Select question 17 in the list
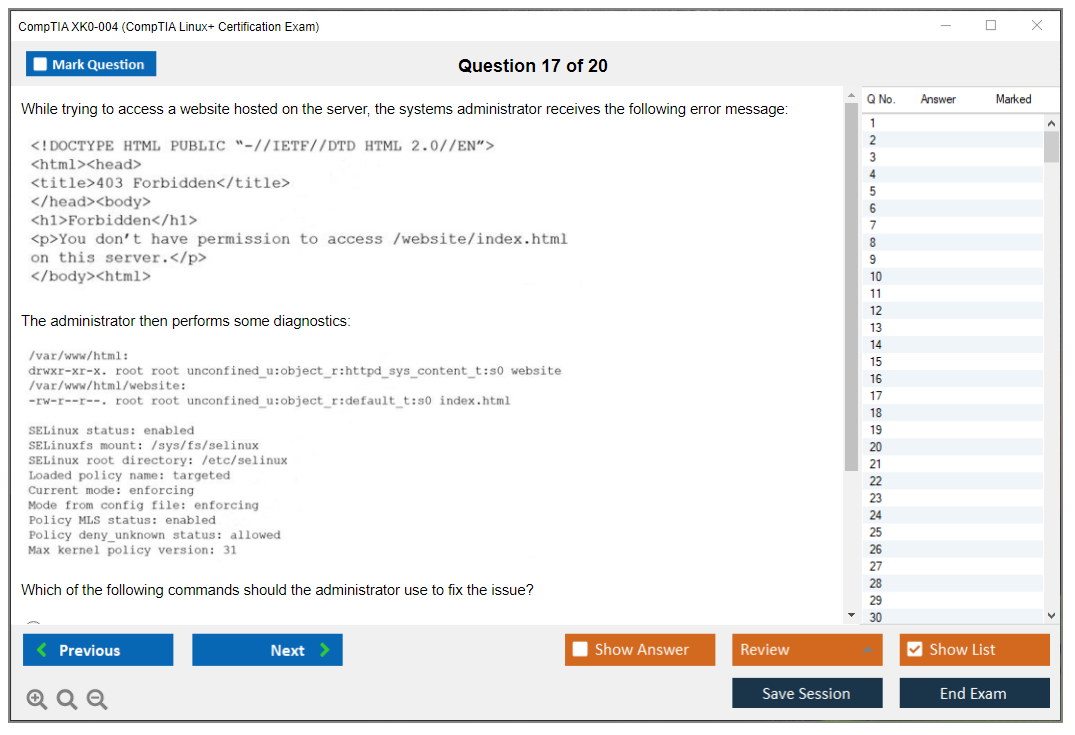The width and height of the screenshot is (1075, 735). pyautogui.click(x=876, y=396)
